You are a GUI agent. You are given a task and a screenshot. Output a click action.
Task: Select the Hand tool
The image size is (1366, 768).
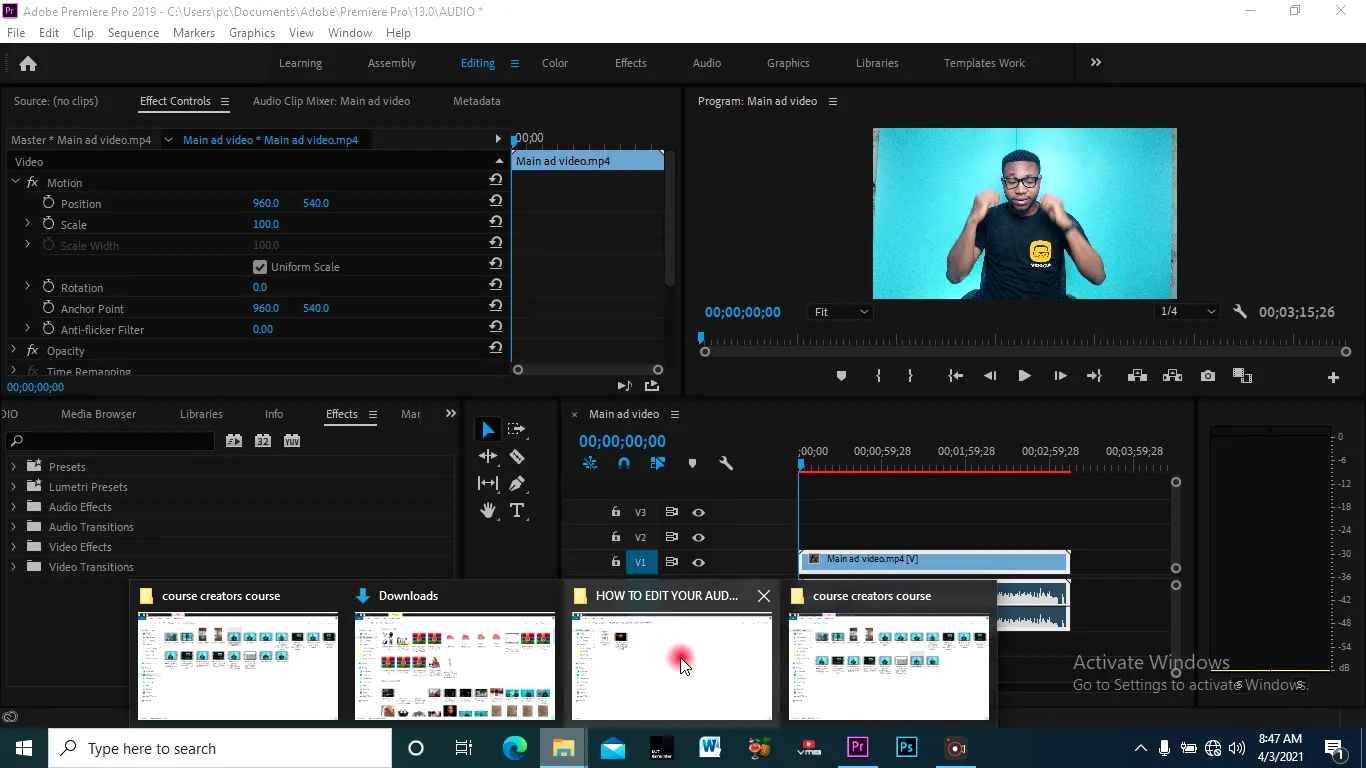pyautogui.click(x=488, y=510)
